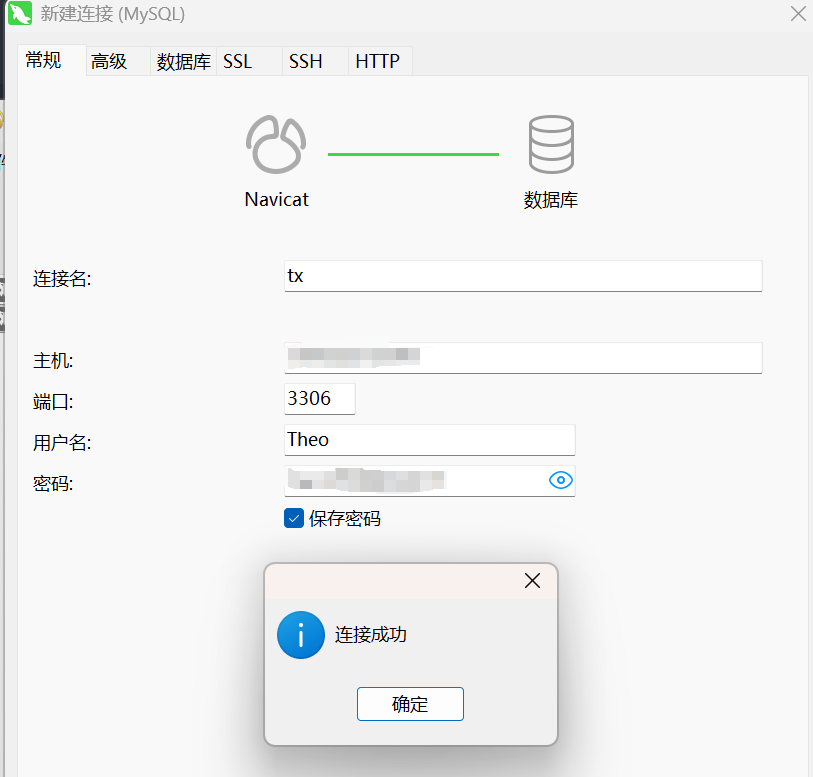Open the HTTP tab
This screenshot has width=813, height=777.
[381, 61]
